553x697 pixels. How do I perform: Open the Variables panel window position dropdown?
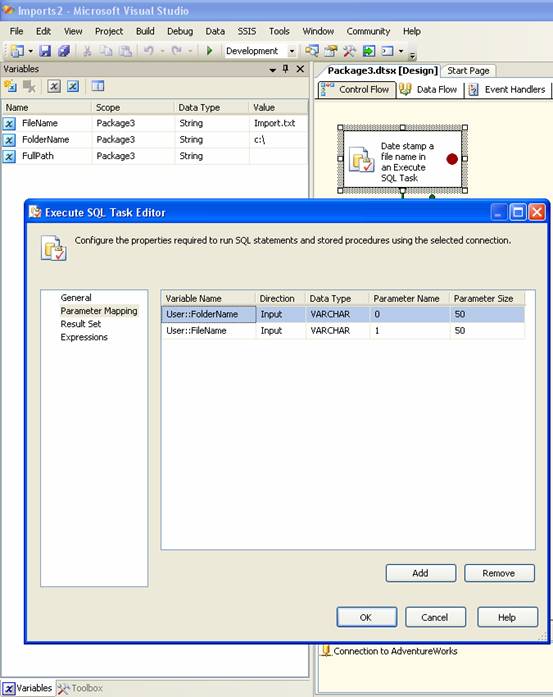click(x=272, y=70)
